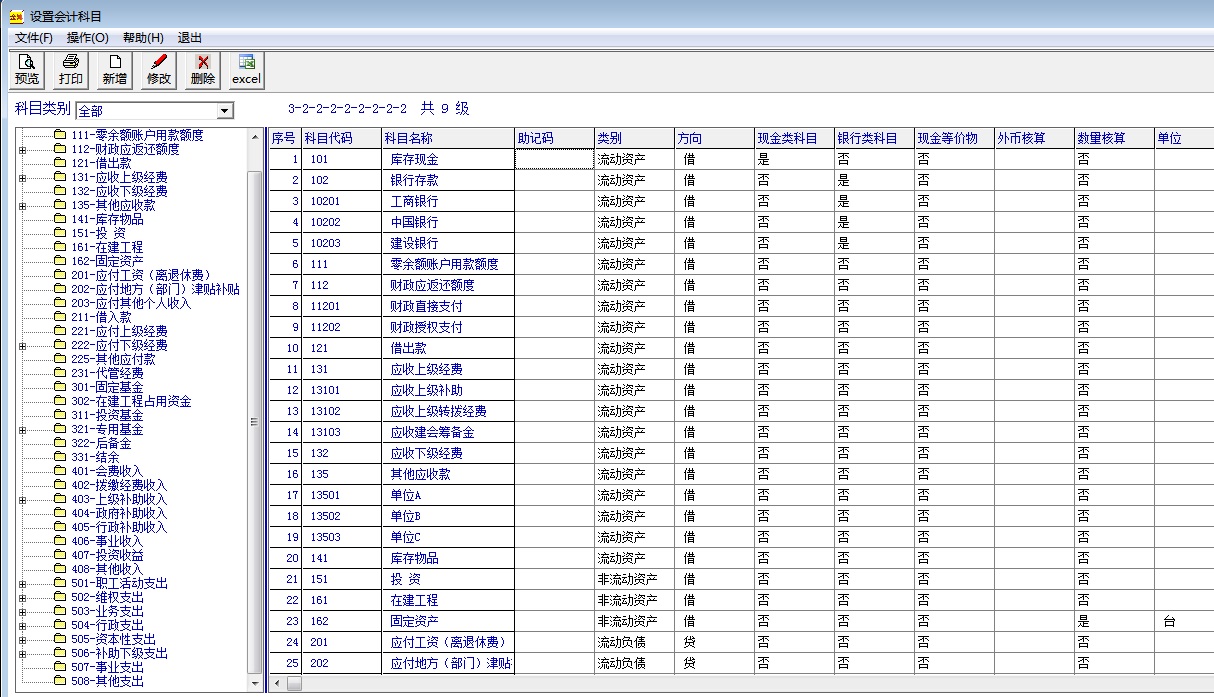Select the 中国银行 account name cell
This screenshot has height=697, width=1214.
point(448,222)
